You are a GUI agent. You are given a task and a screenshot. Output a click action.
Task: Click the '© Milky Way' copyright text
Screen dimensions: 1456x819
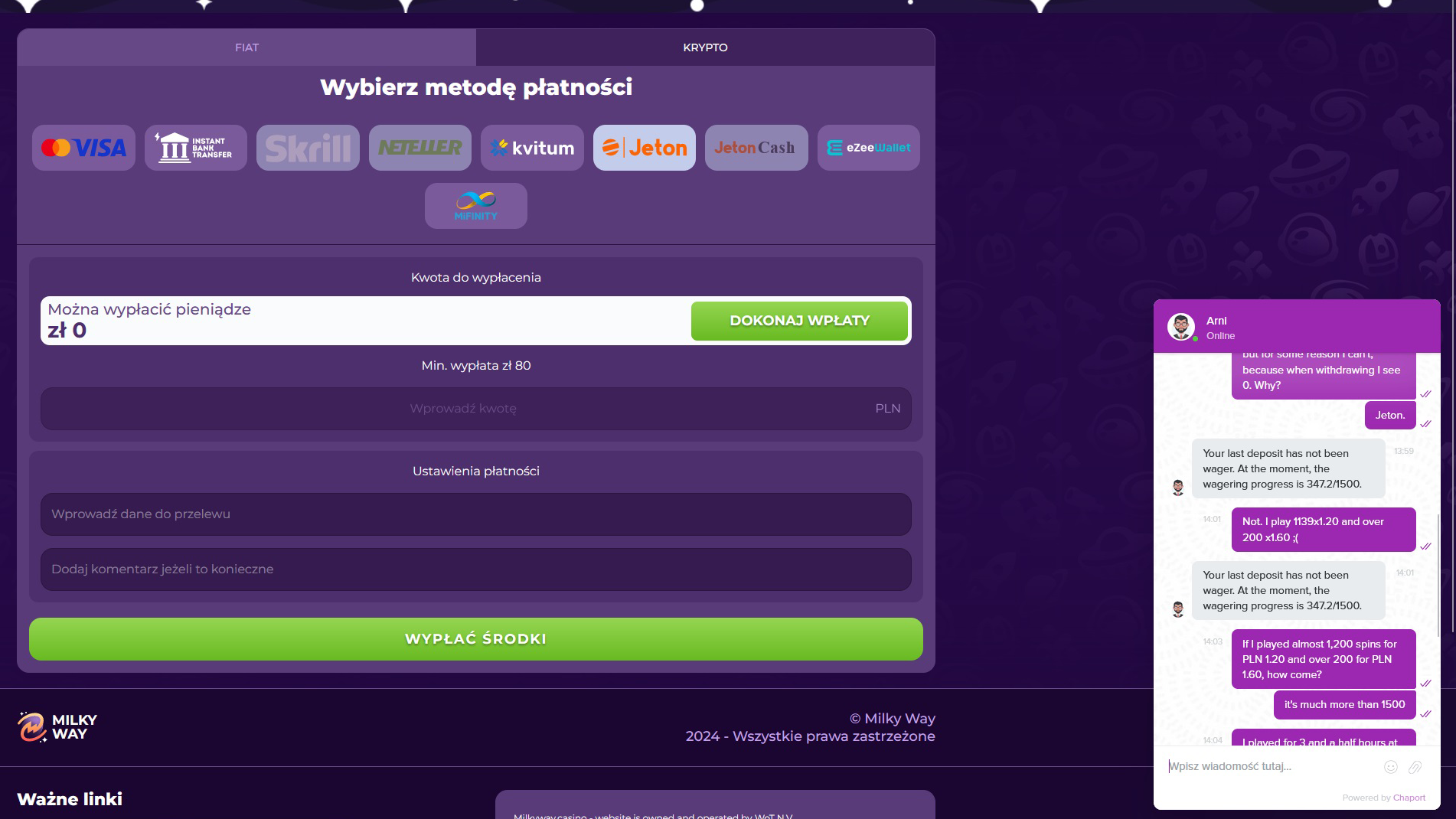point(892,719)
